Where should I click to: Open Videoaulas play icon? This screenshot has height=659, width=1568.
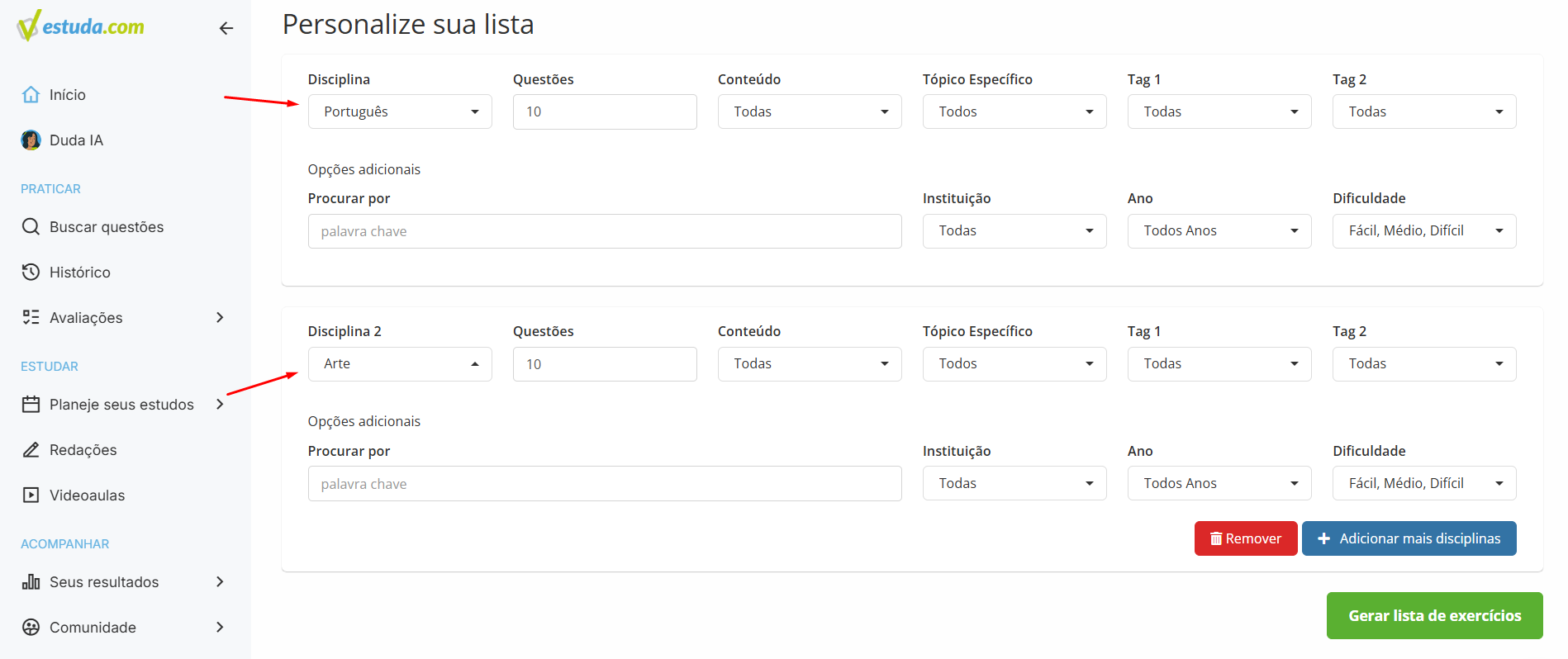[31, 495]
